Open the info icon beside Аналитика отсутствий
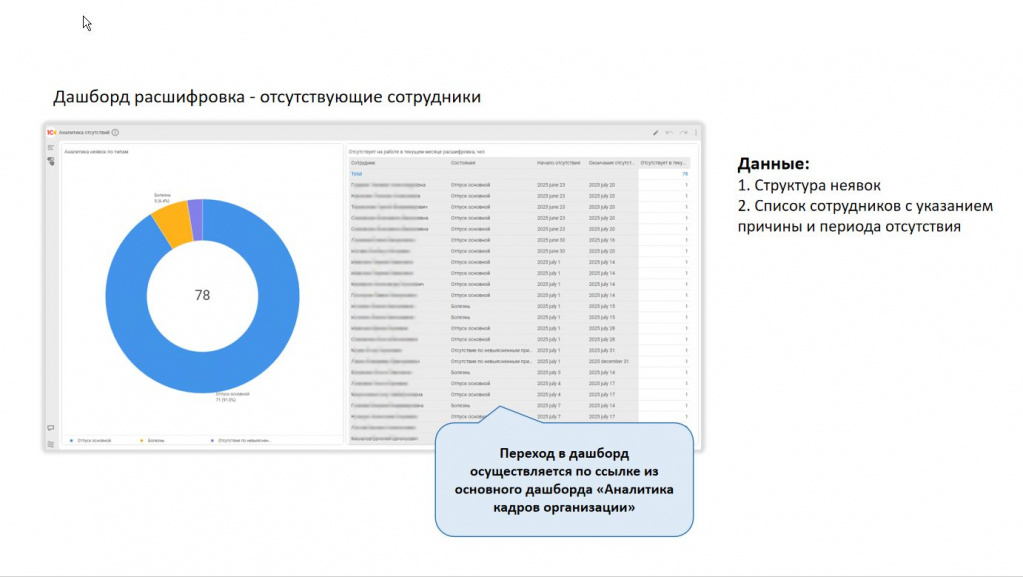The image size is (1023, 577). (x=115, y=133)
